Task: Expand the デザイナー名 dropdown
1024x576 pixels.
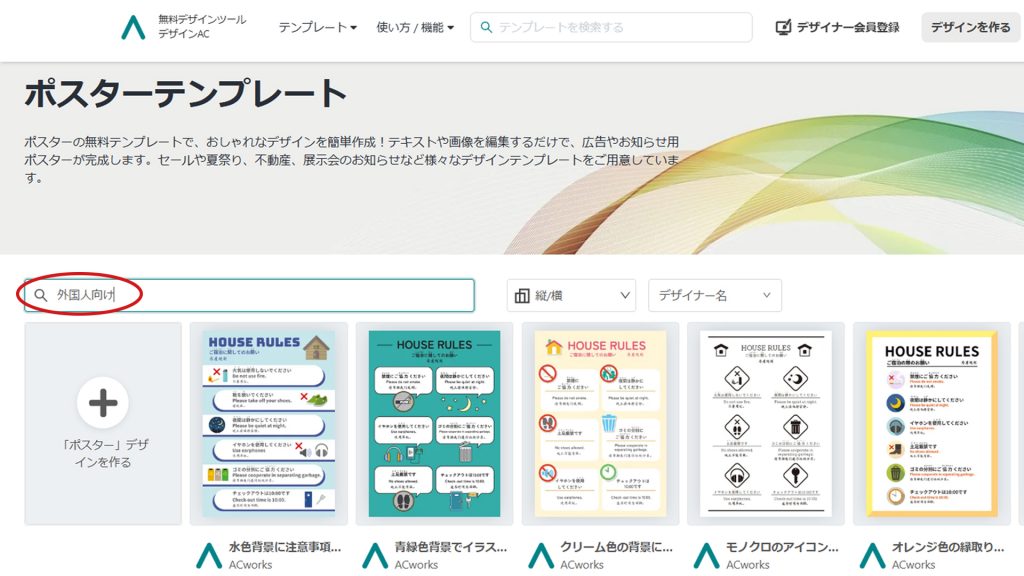Action: point(714,295)
